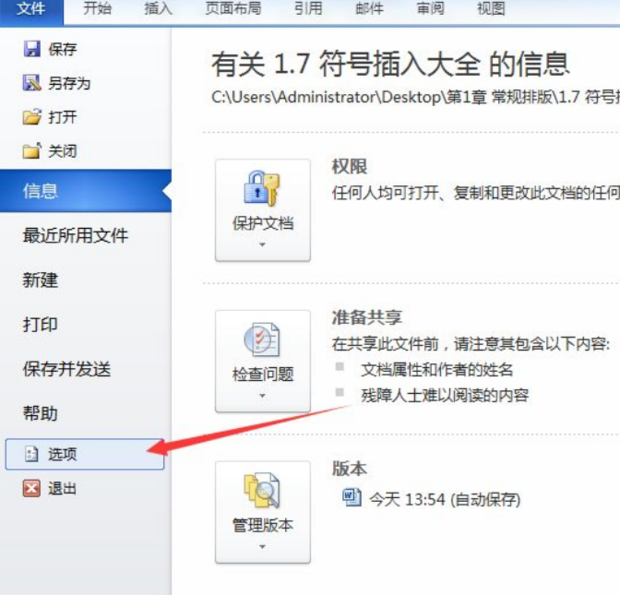Expand the 管理版本 dropdown arrow
620x595 pixels.
(x=262, y=547)
